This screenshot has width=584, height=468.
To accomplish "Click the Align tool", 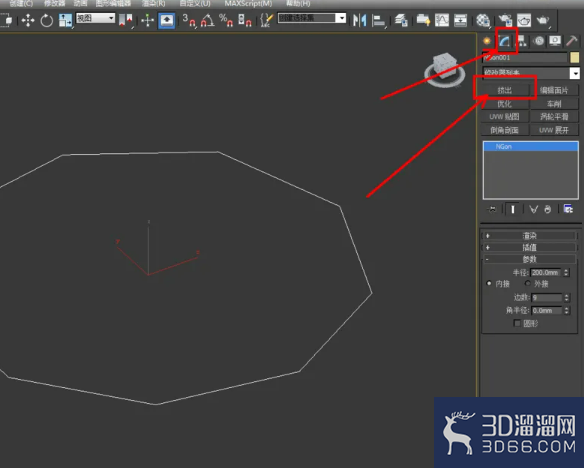I will (378, 20).
